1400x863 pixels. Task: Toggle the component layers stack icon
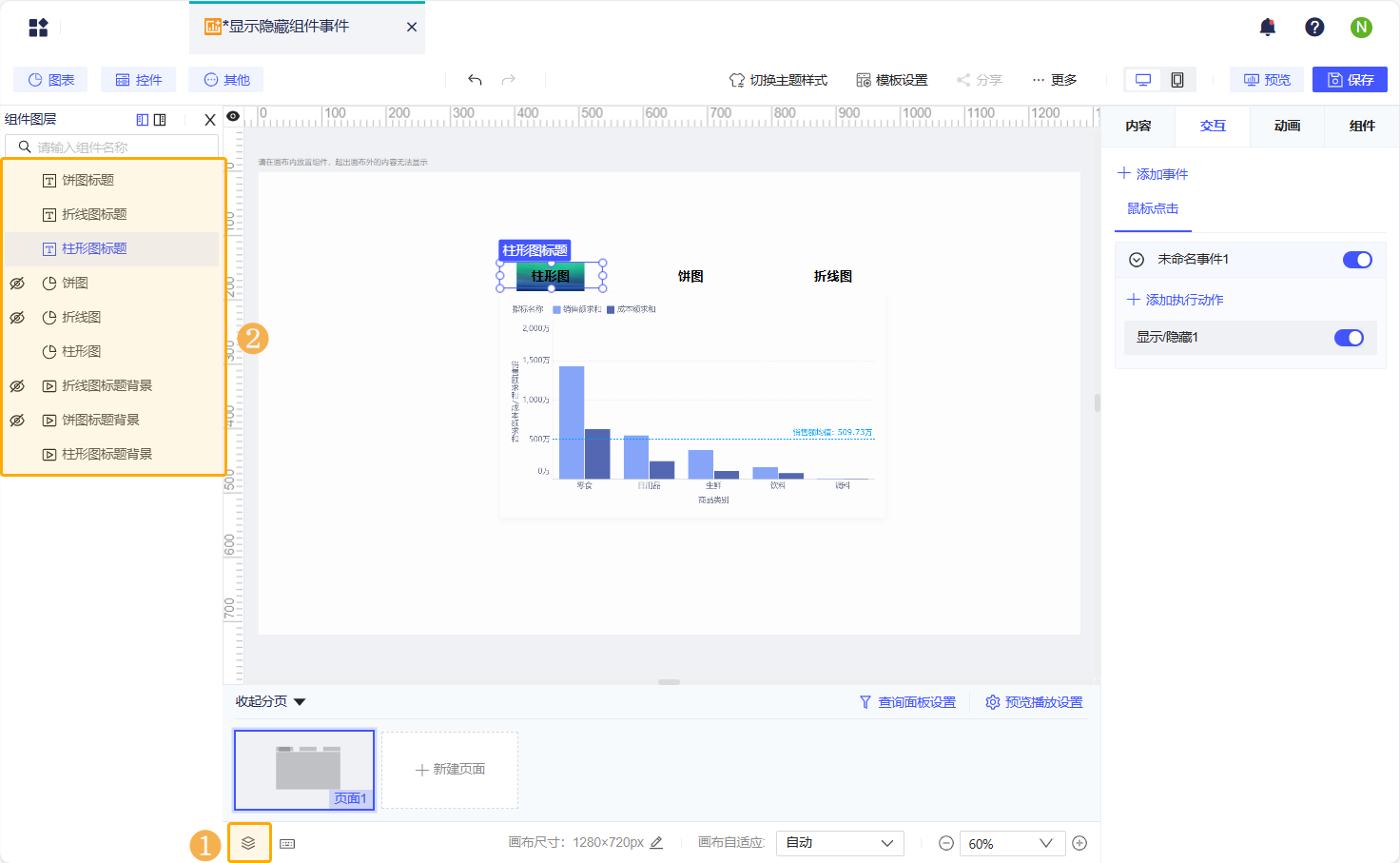[x=248, y=843]
